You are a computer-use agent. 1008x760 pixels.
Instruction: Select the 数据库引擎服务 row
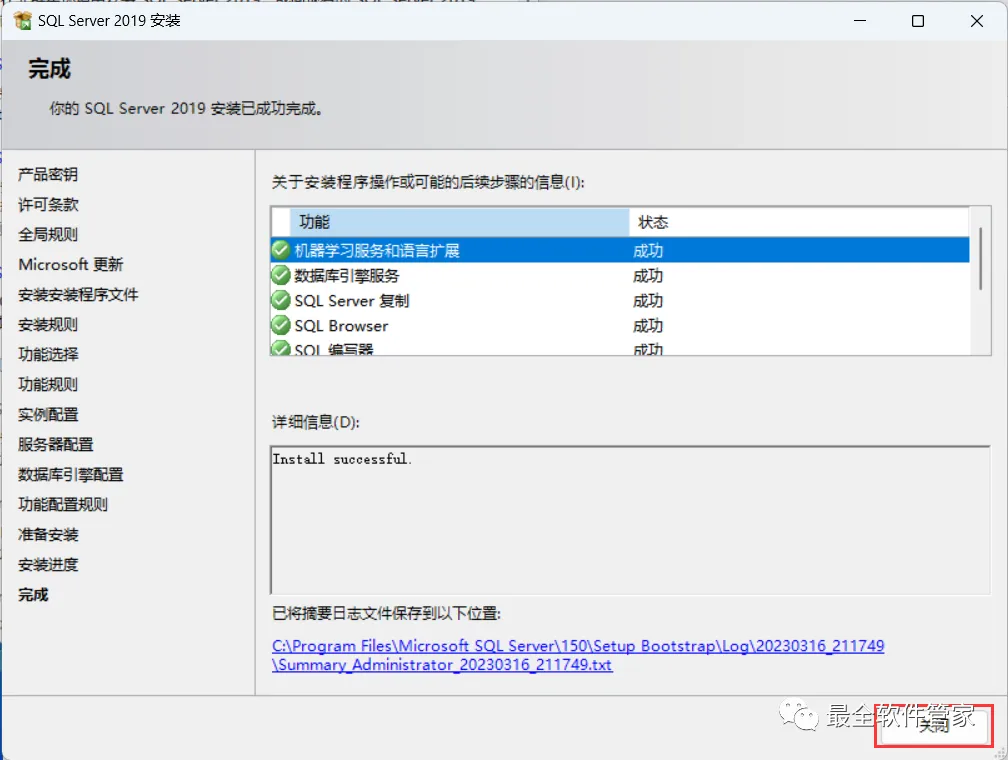pos(620,275)
